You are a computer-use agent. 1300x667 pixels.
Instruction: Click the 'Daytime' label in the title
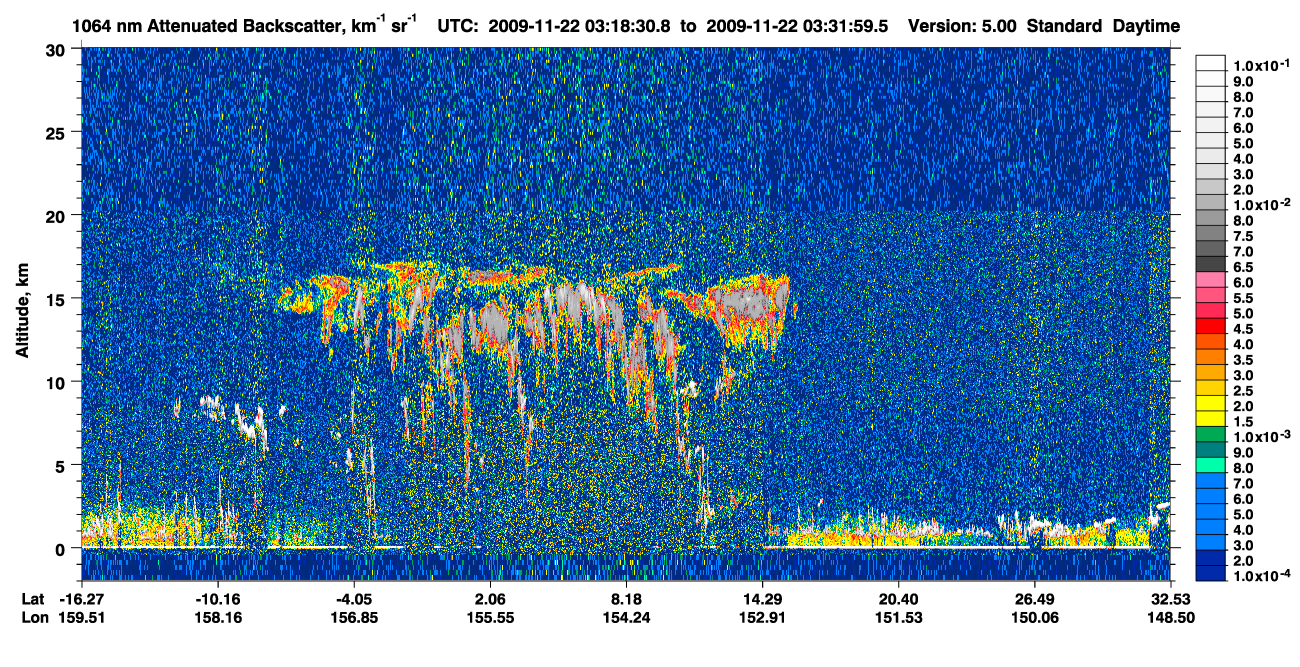tap(1146, 26)
